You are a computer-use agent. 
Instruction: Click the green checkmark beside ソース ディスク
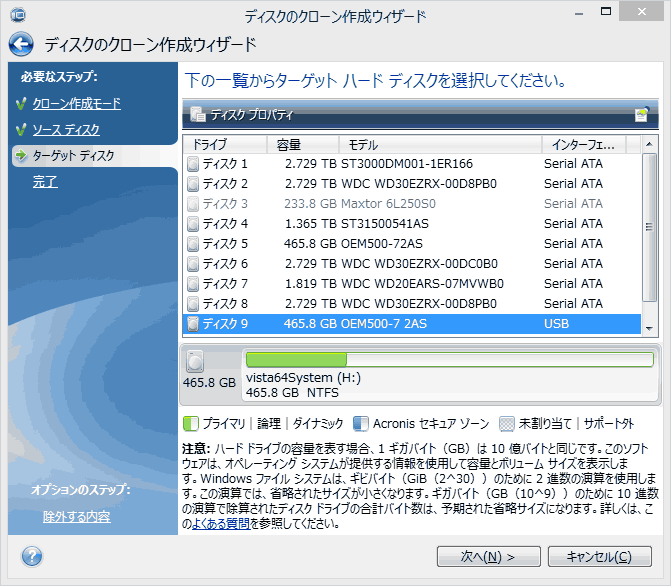click(21, 130)
